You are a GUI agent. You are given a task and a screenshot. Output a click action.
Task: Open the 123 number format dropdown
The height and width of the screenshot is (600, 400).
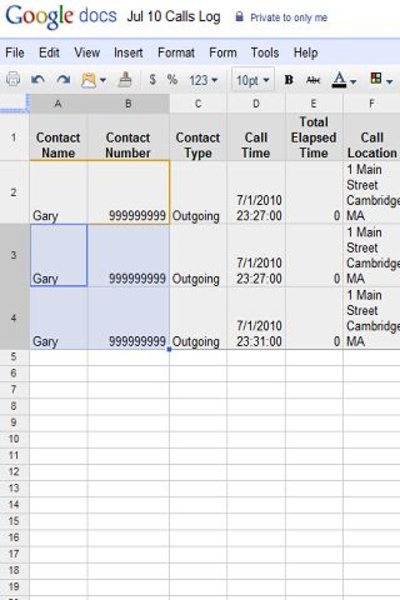click(x=203, y=80)
